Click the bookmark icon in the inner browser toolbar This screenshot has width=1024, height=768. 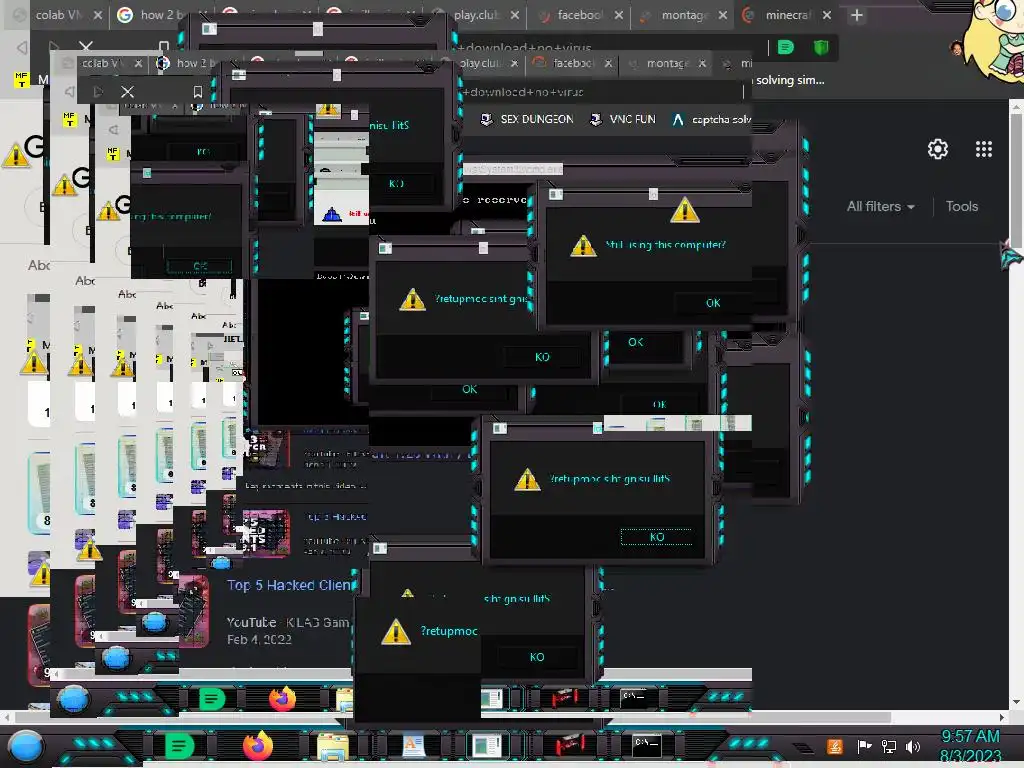click(198, 92)
